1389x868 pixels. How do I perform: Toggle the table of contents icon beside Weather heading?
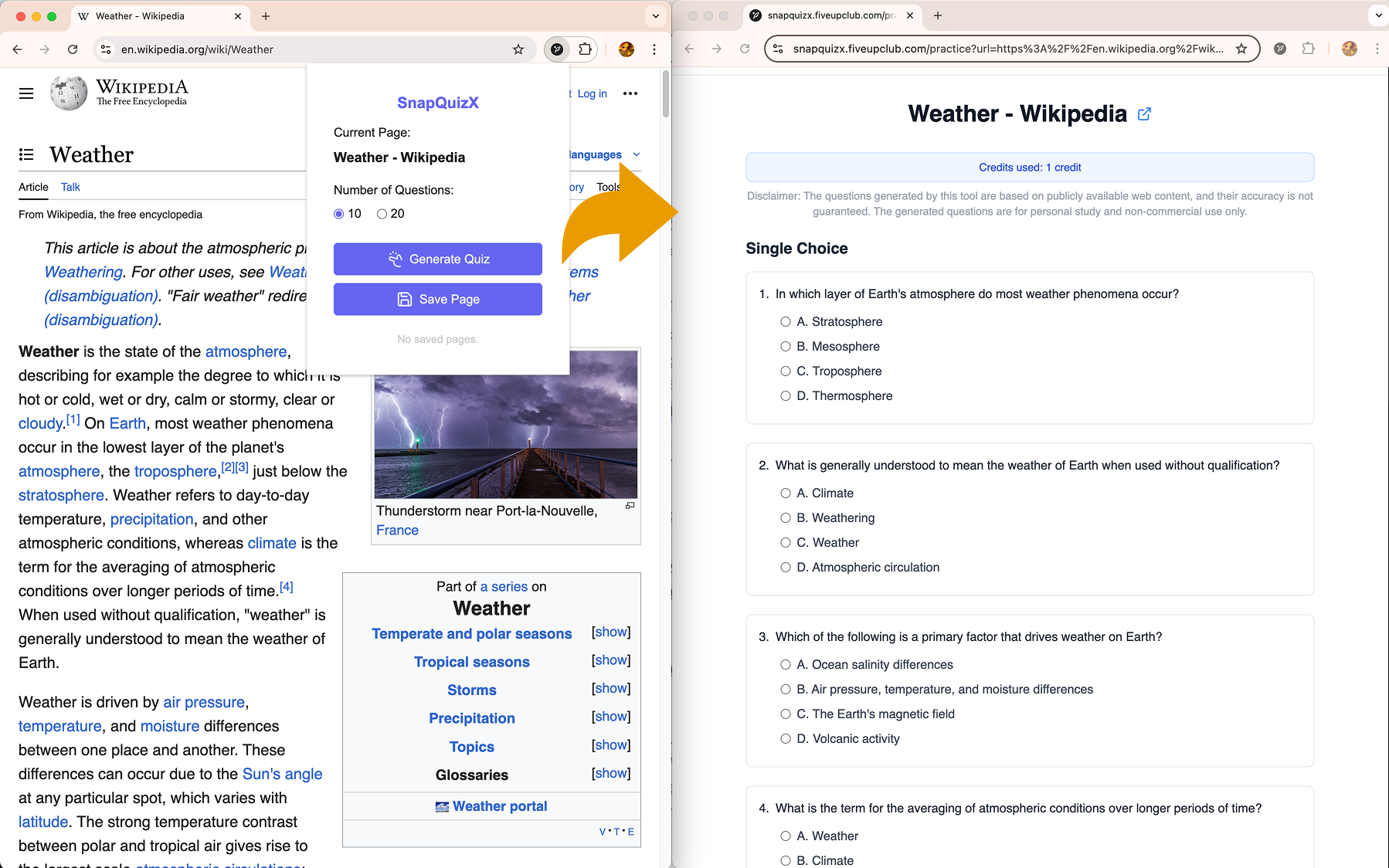click(26, 154)
